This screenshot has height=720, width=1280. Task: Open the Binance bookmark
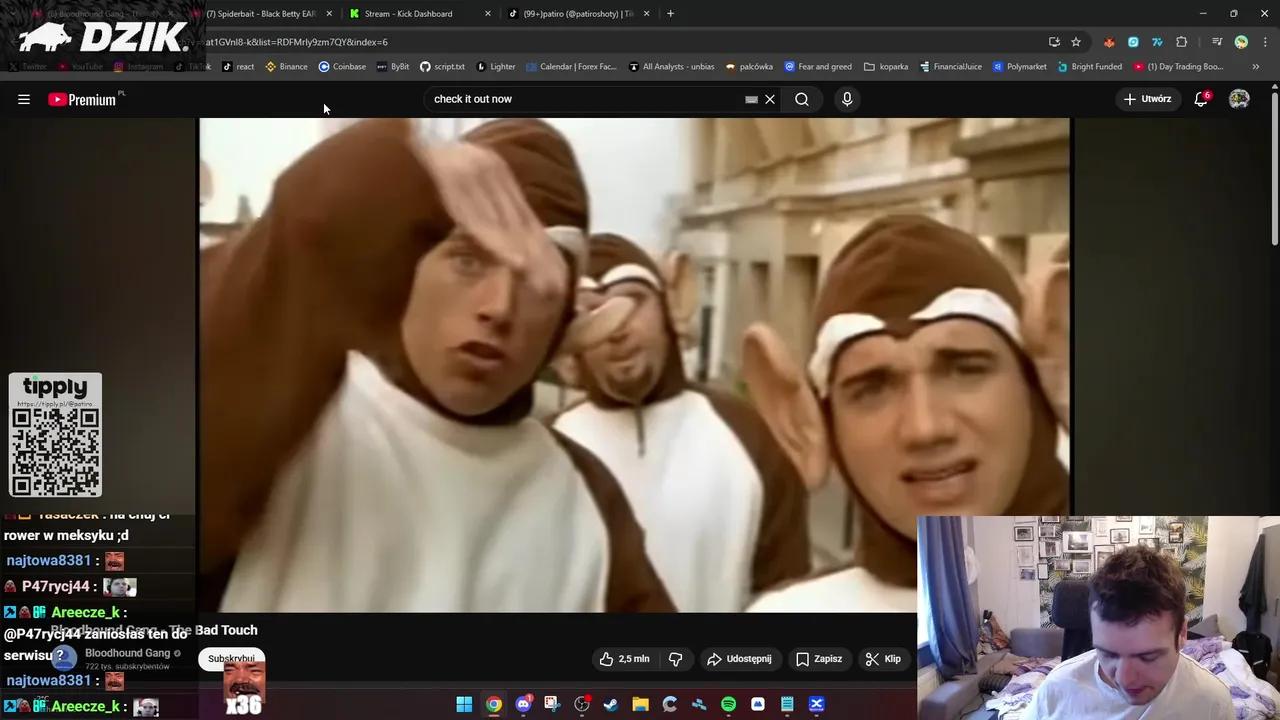(x=286, y=67)
